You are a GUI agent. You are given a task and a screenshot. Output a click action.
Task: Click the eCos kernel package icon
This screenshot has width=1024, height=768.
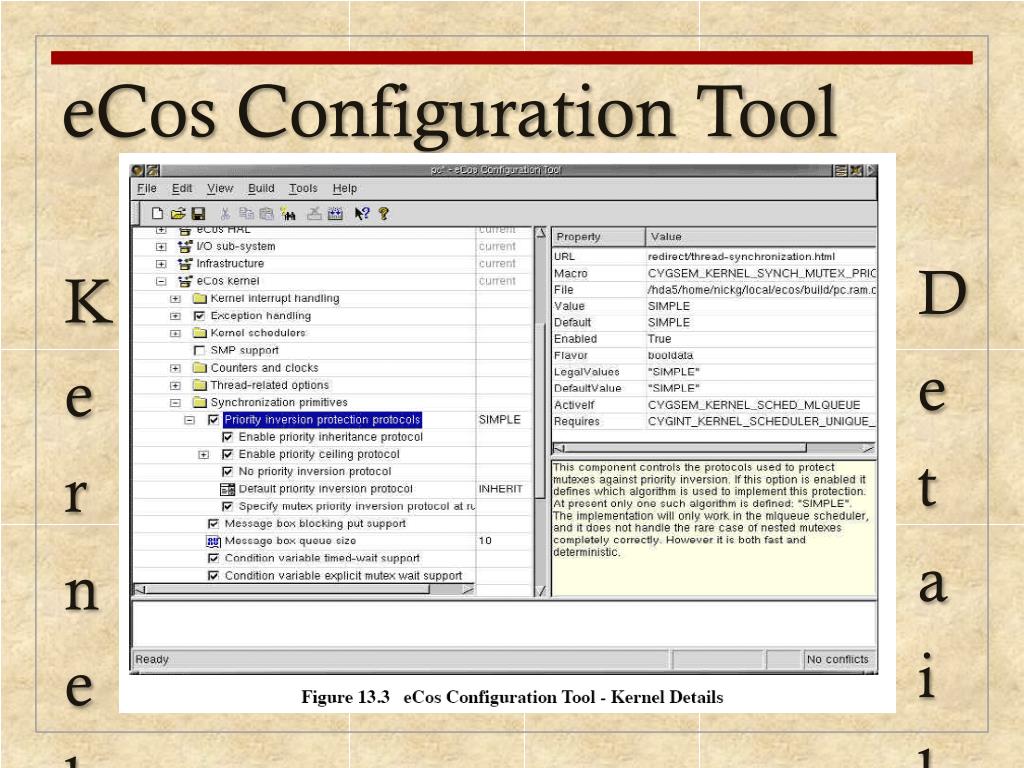coord(185,281)
